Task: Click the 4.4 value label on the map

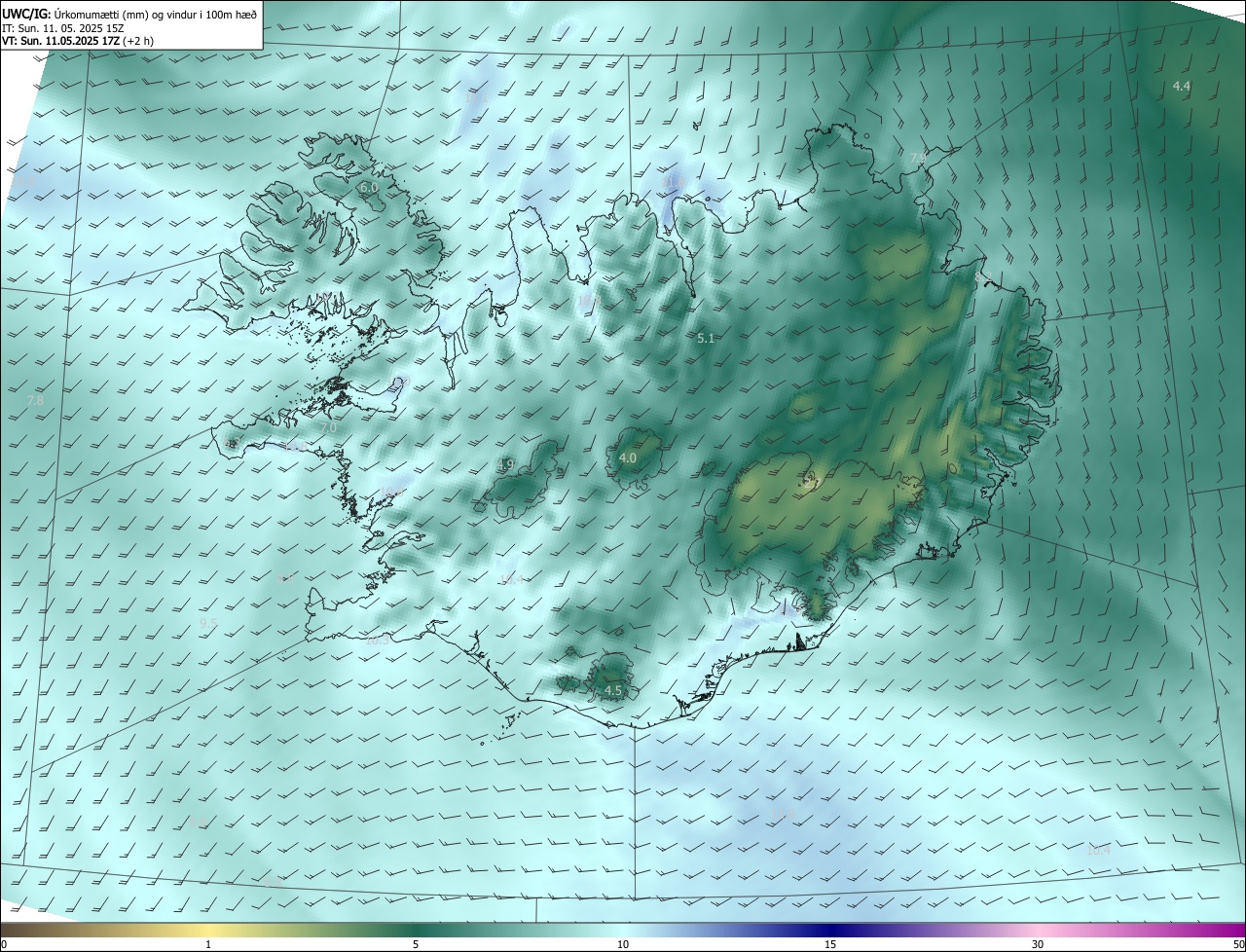Action: click(1181, 87)
